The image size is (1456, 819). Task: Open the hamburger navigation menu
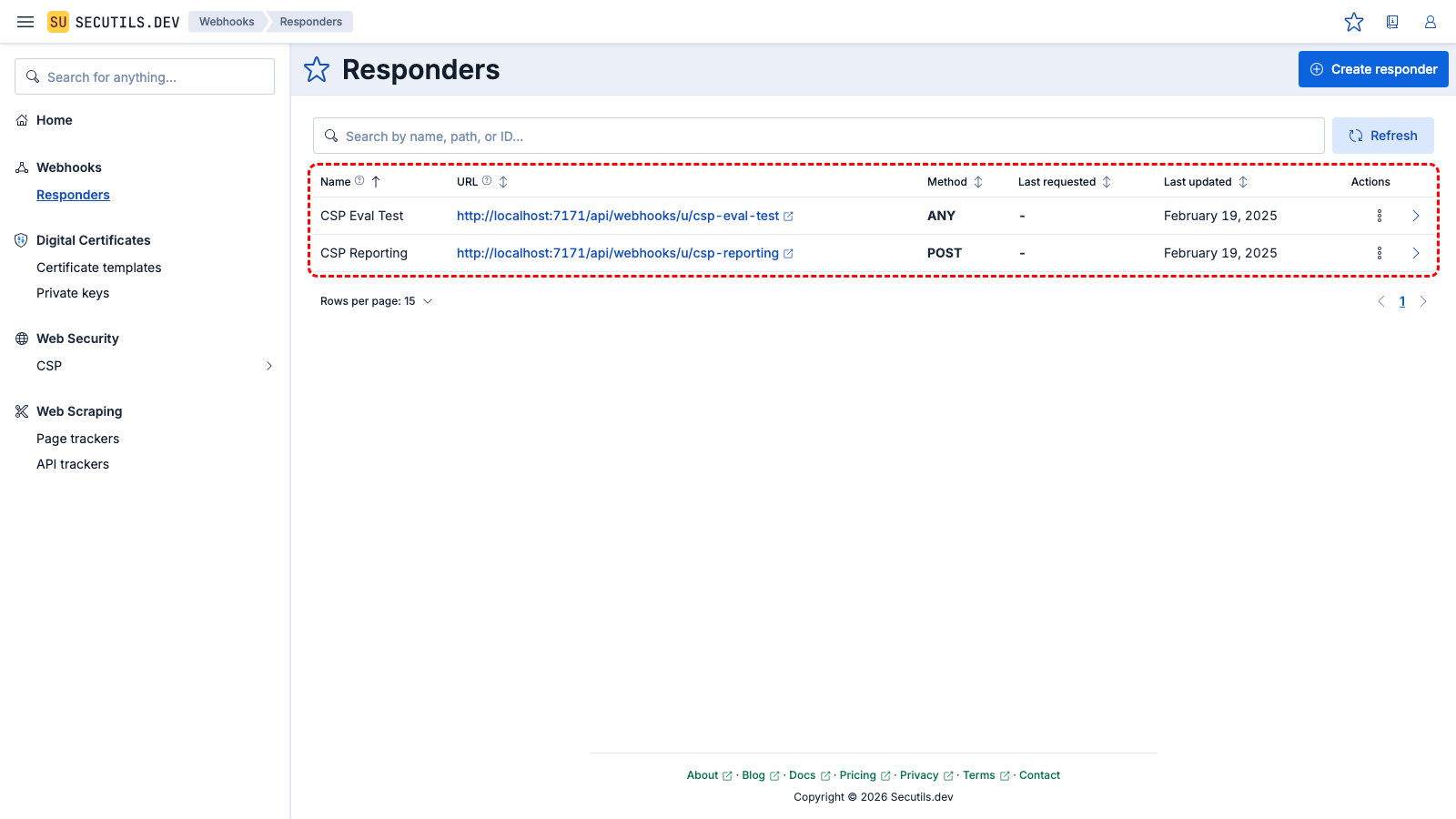coord(25,22)
